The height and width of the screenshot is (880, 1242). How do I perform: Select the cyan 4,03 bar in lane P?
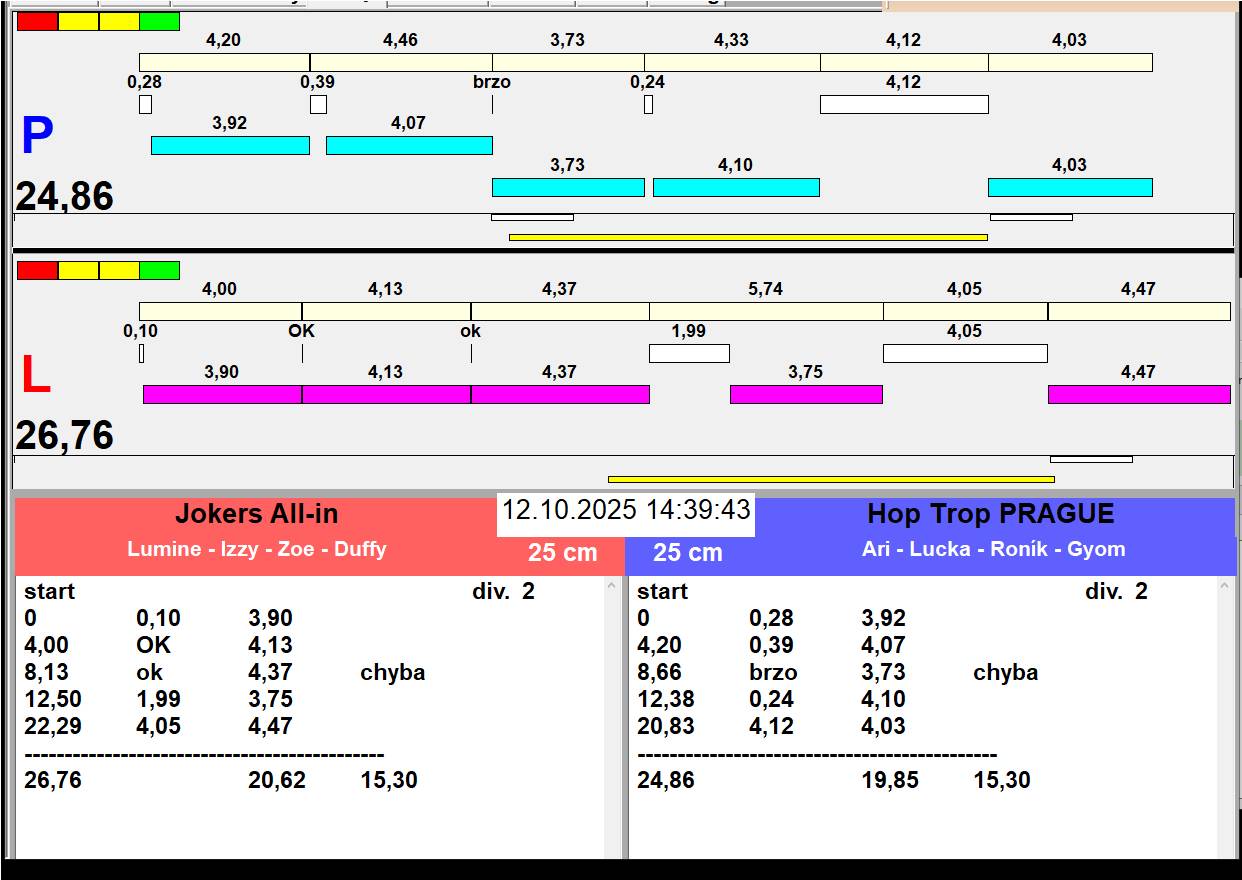pos(1070,187)
